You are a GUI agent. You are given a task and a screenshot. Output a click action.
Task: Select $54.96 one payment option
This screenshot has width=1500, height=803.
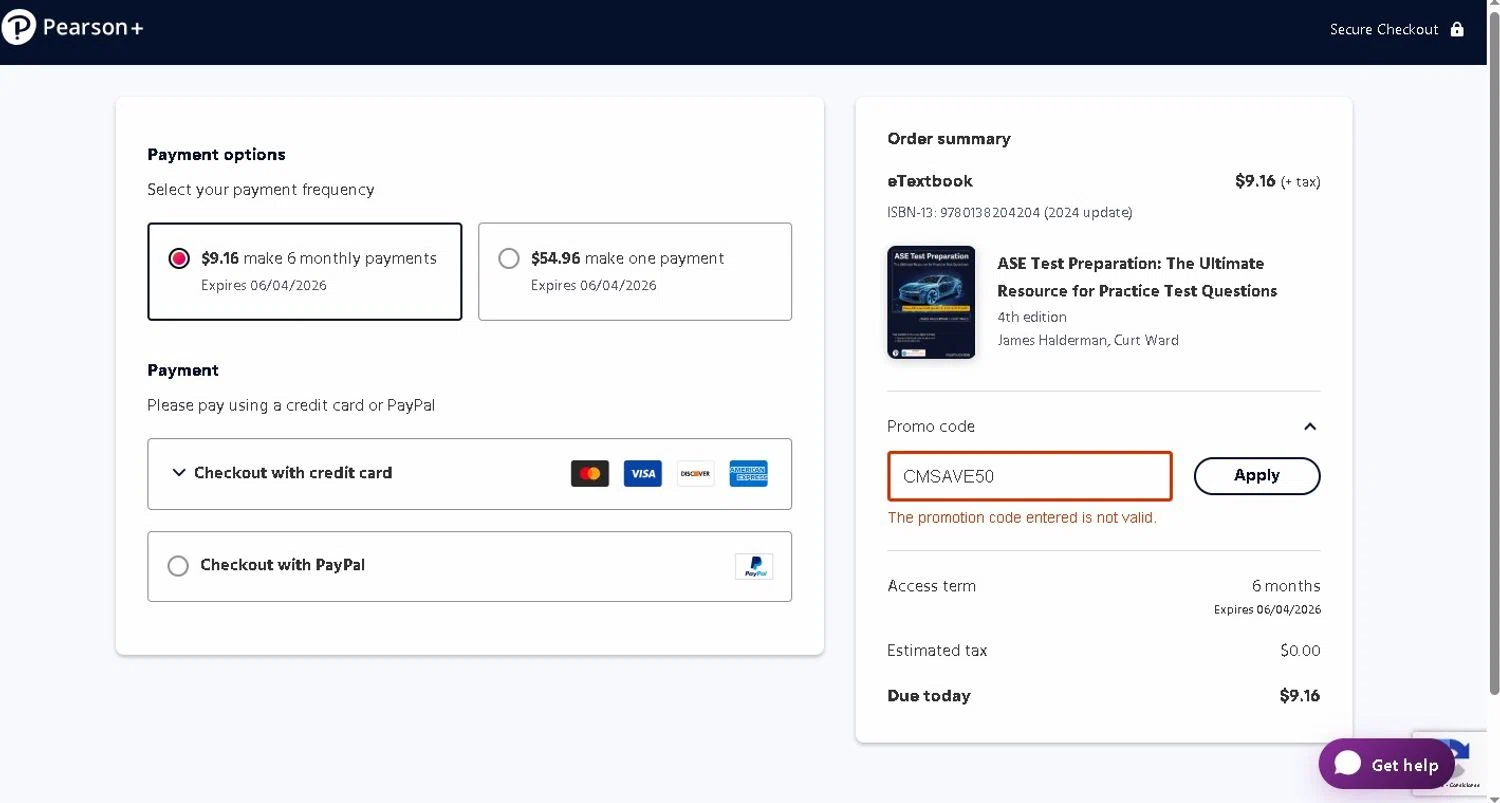(x=635, y=271)
